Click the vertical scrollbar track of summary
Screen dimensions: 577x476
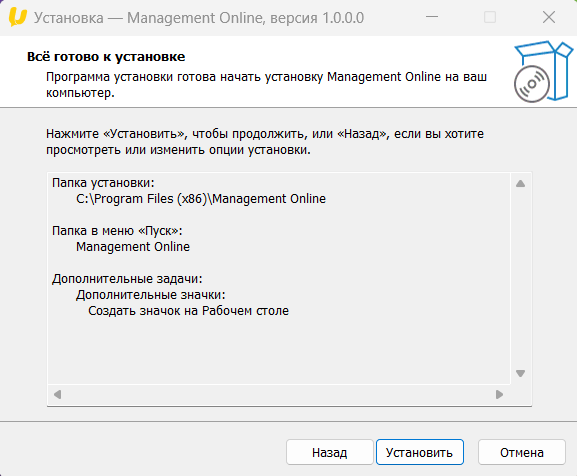point(520,278)
